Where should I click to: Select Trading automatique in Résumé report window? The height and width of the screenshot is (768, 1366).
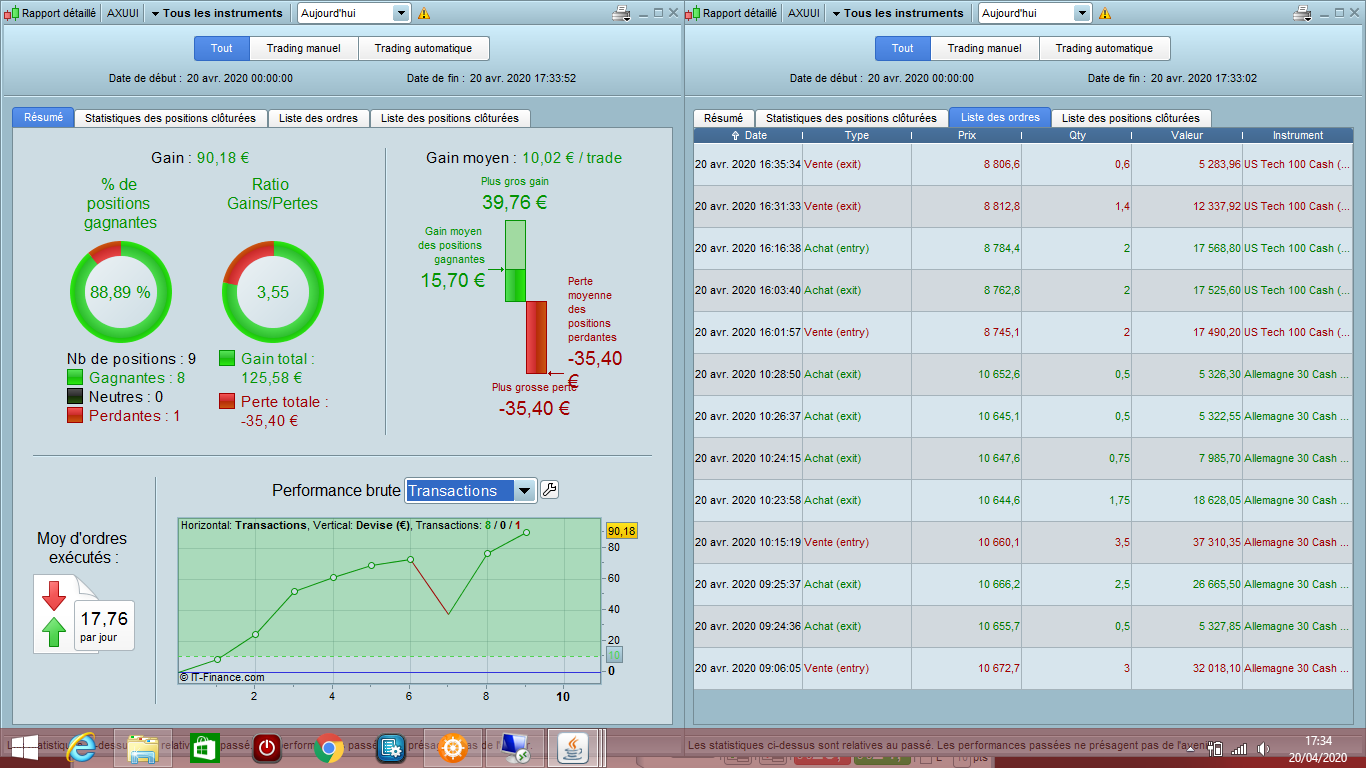[424, 48]
